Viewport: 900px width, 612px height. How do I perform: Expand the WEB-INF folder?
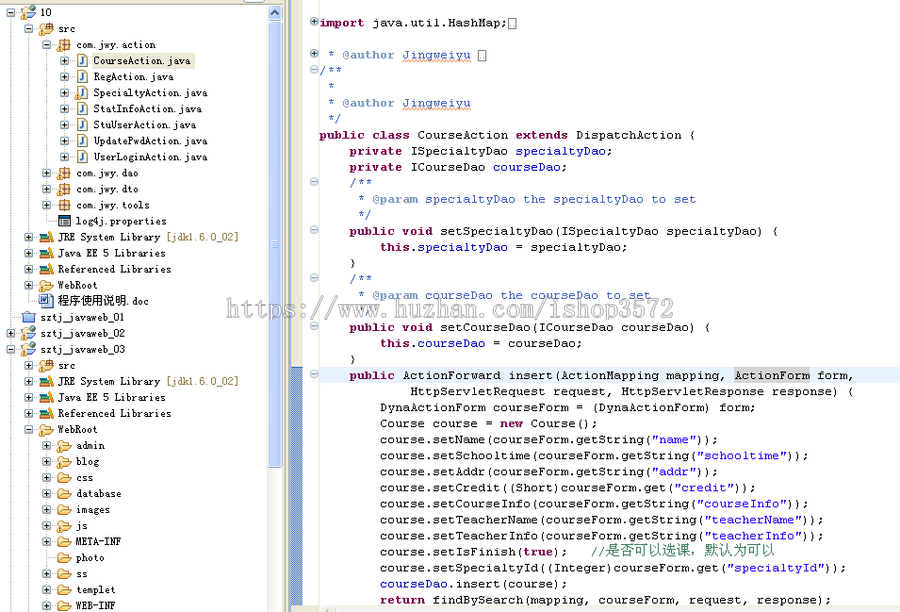click(46, 605)
